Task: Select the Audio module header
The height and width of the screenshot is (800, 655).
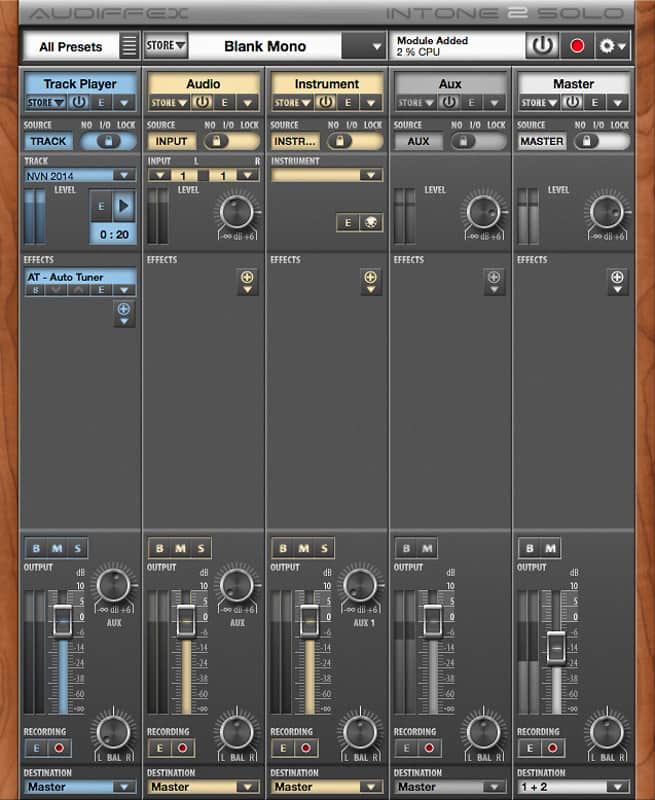Action: 204,84
